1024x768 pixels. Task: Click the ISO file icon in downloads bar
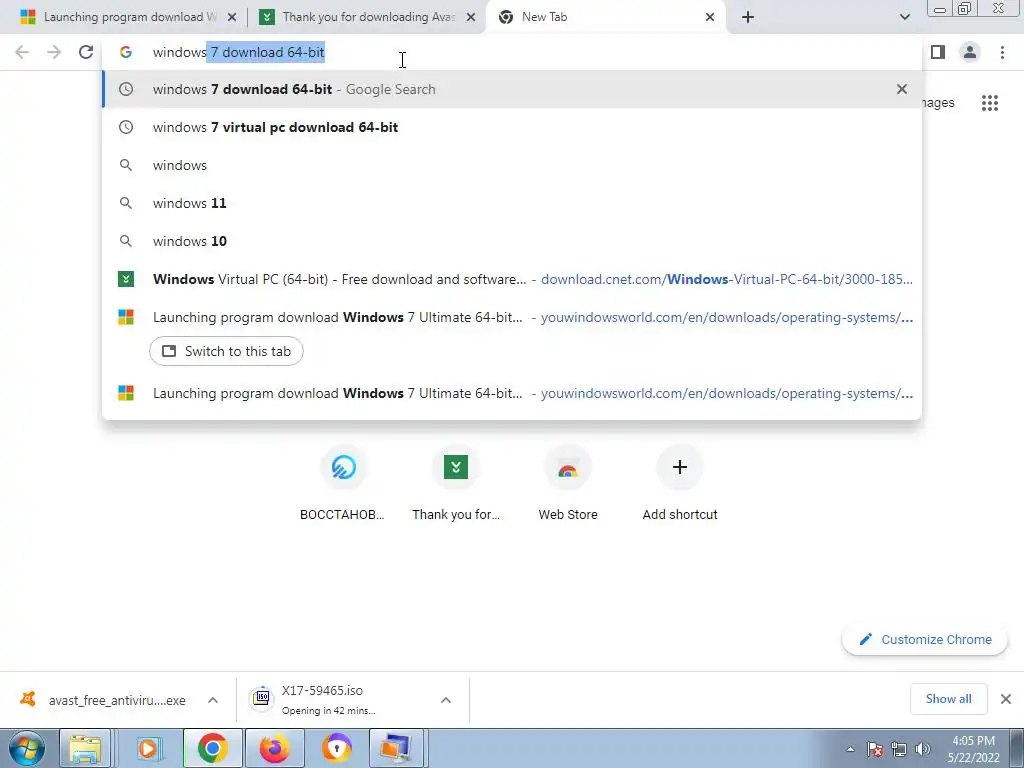[x=261, y=699]
